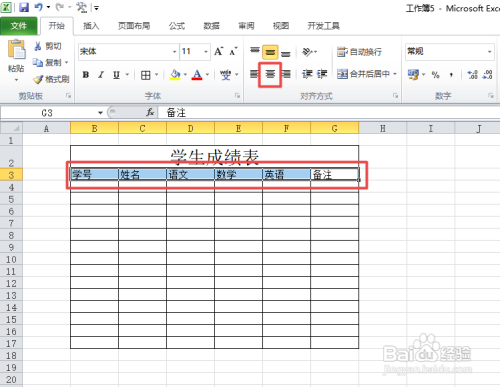Apply the red font color A

click(x=197, y=75)
